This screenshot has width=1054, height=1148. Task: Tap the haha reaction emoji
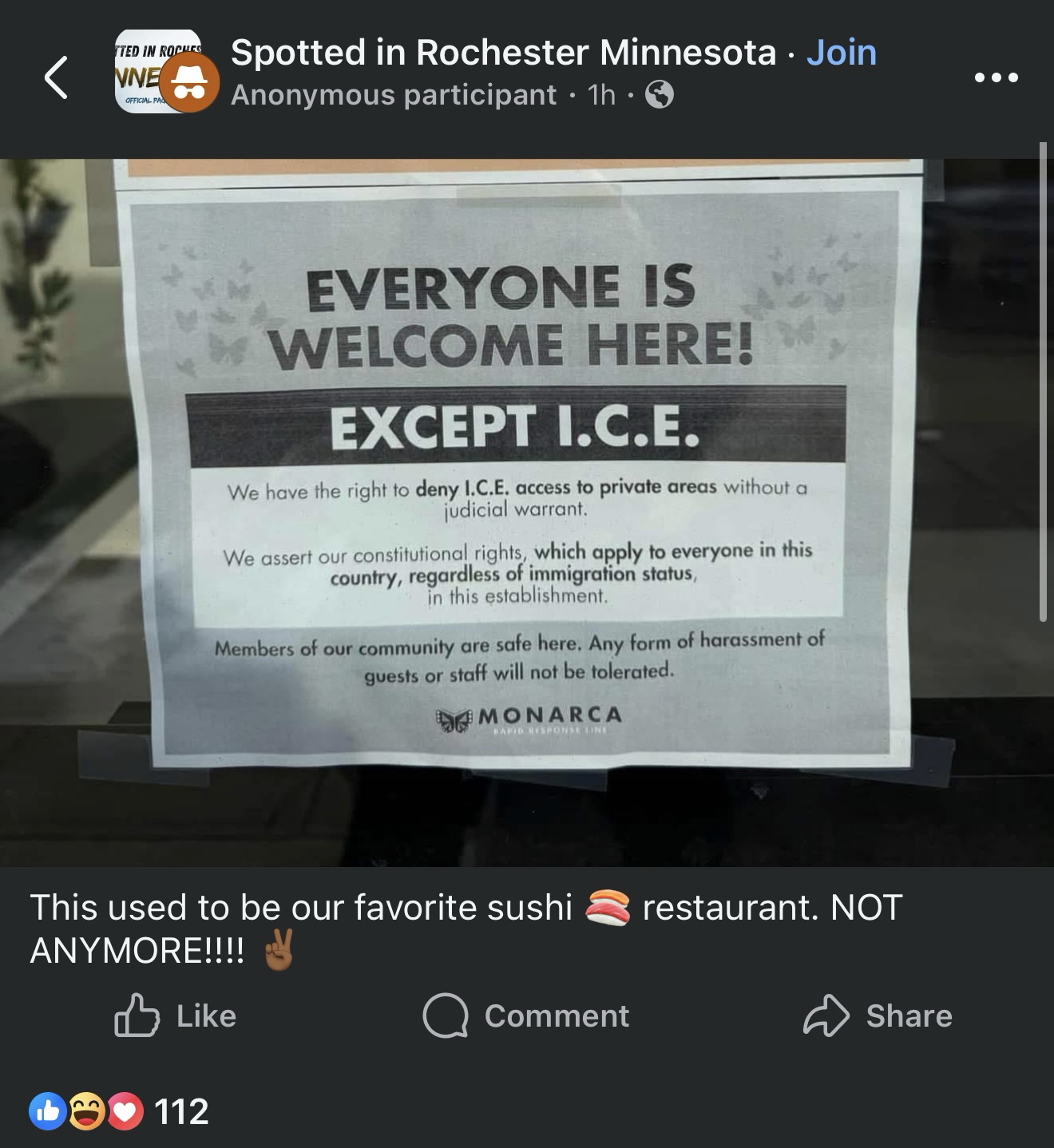pos(86,1111)
